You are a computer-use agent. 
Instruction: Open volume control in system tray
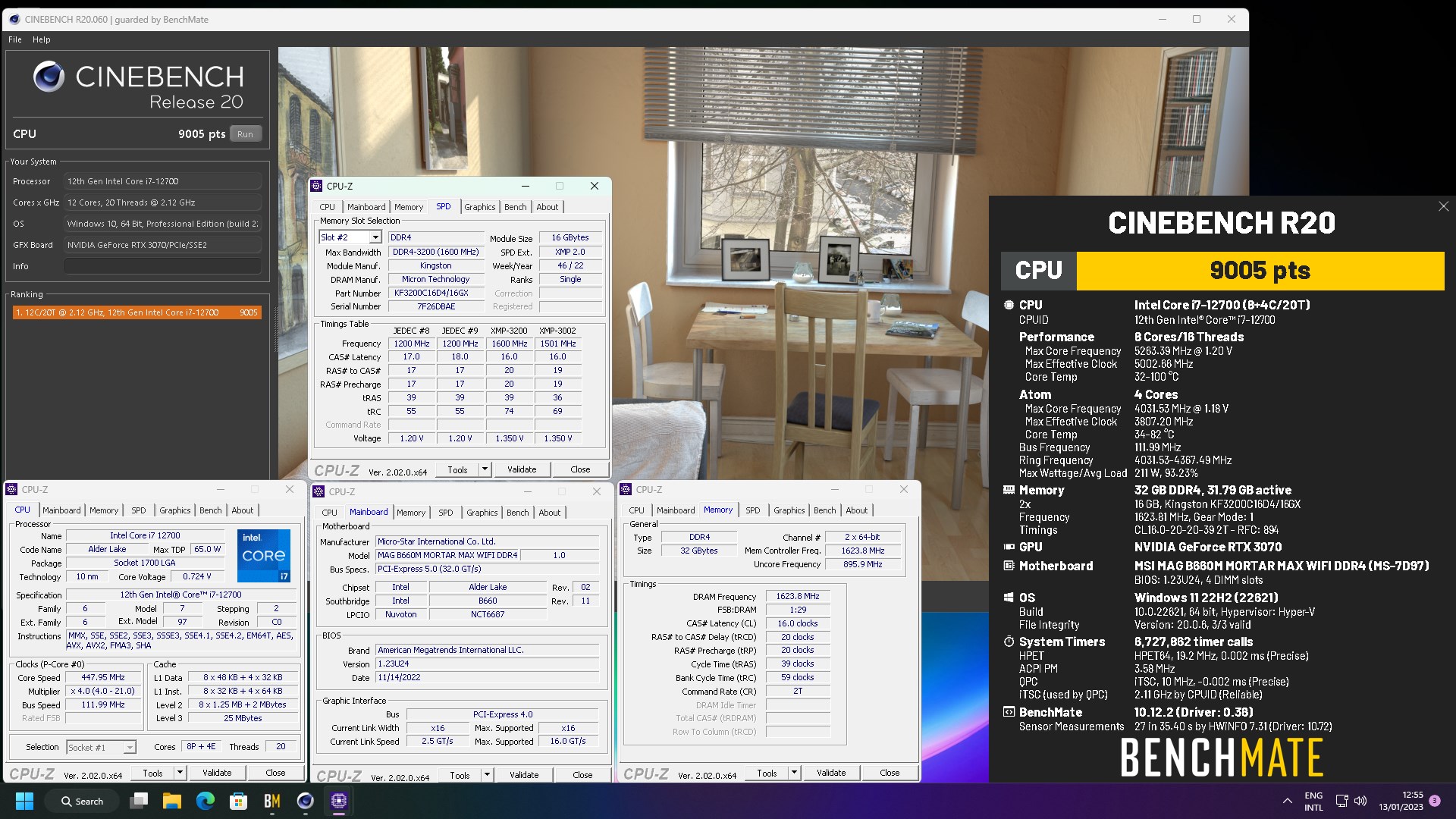point(1360,801)
